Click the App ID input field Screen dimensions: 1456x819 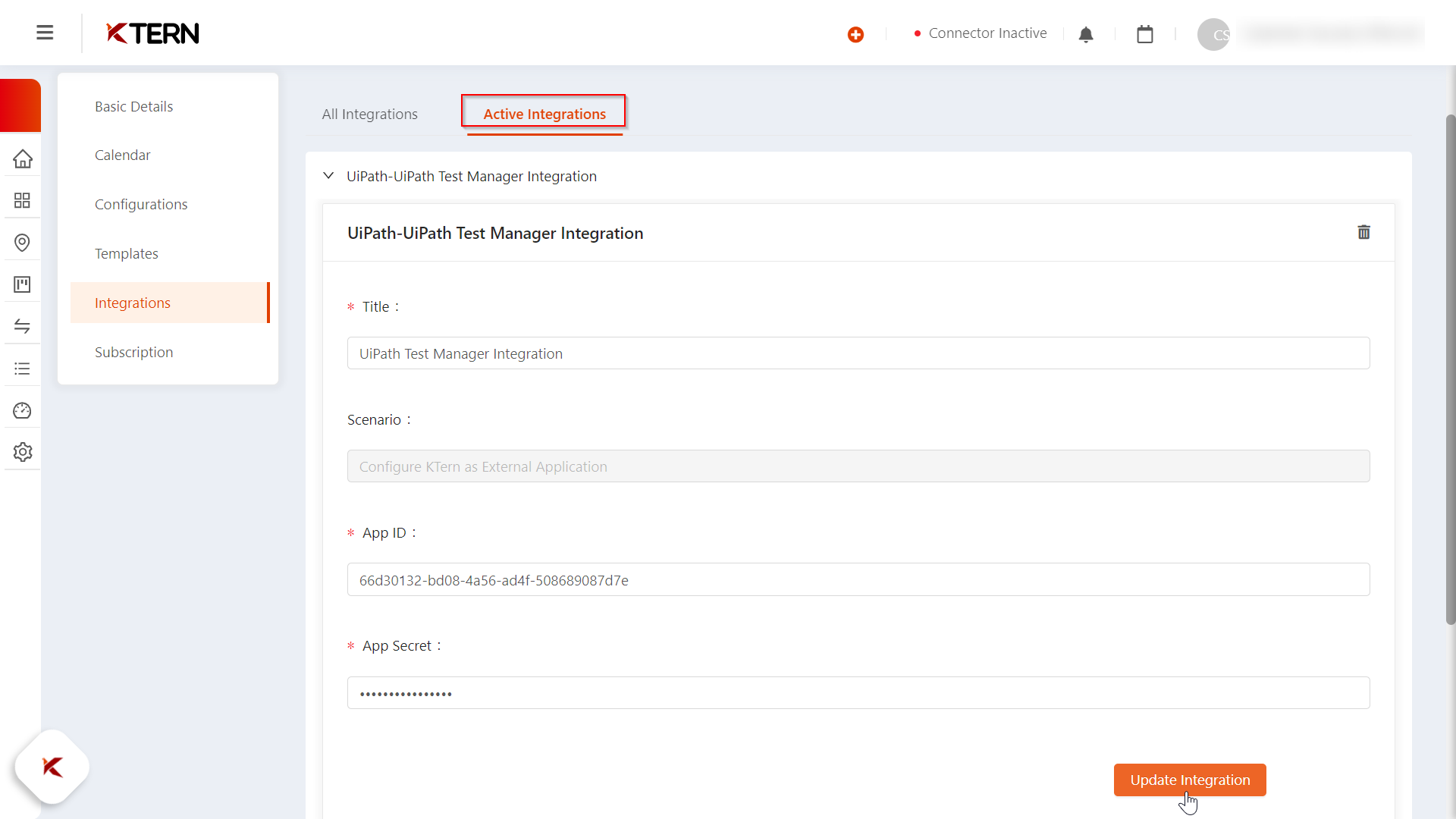[x=858, y=580]
